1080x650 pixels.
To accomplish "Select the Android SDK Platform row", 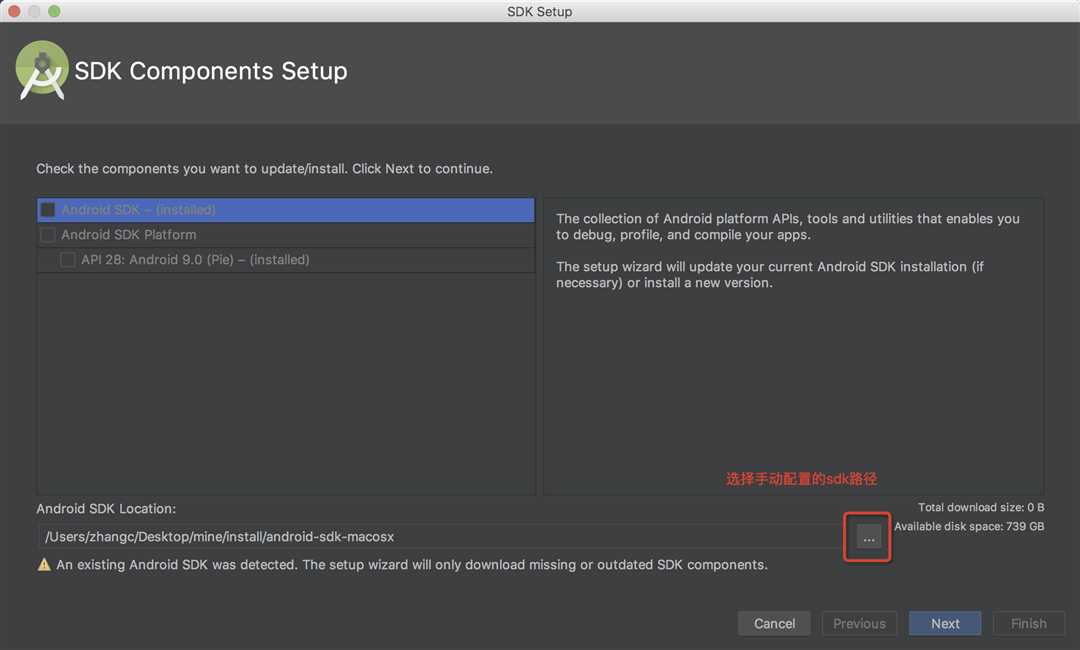I will (x=286, y=235).
